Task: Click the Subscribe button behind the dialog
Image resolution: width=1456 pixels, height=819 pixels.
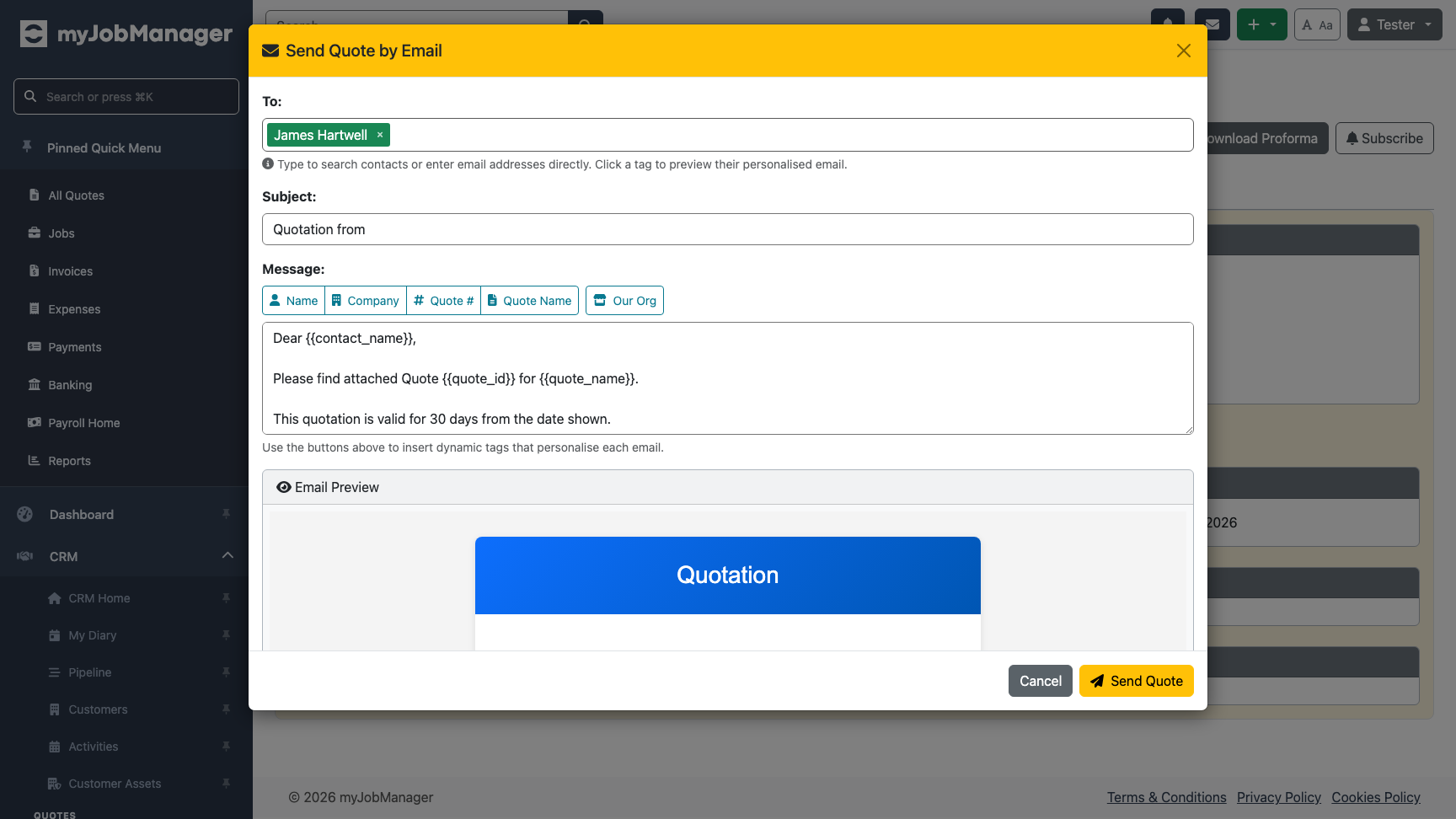Action: 1384,138
